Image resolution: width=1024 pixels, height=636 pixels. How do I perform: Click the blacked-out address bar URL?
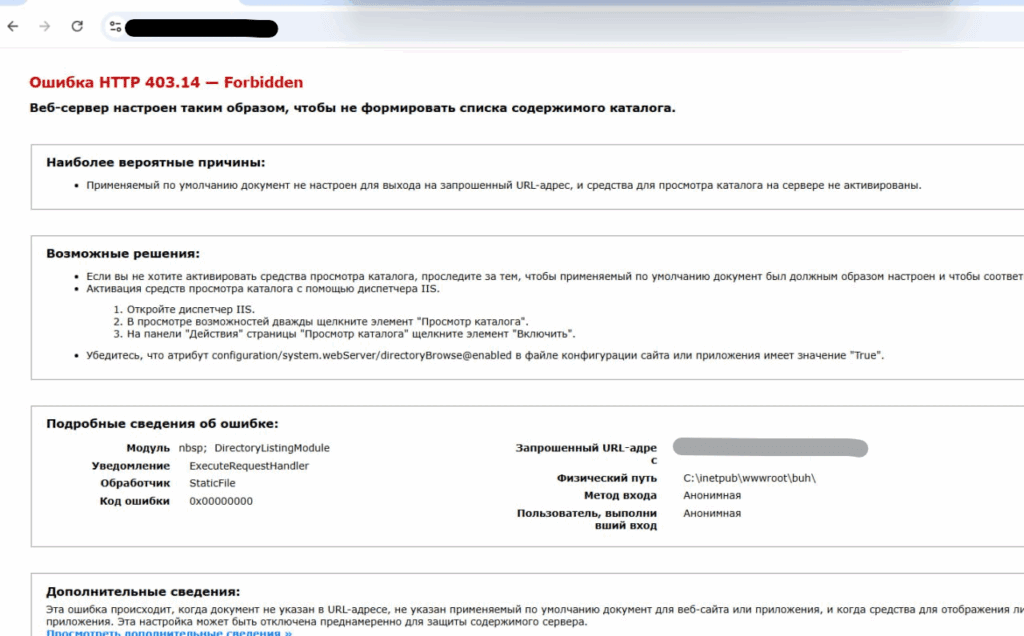pyautogui.click(x=201, y=28)
